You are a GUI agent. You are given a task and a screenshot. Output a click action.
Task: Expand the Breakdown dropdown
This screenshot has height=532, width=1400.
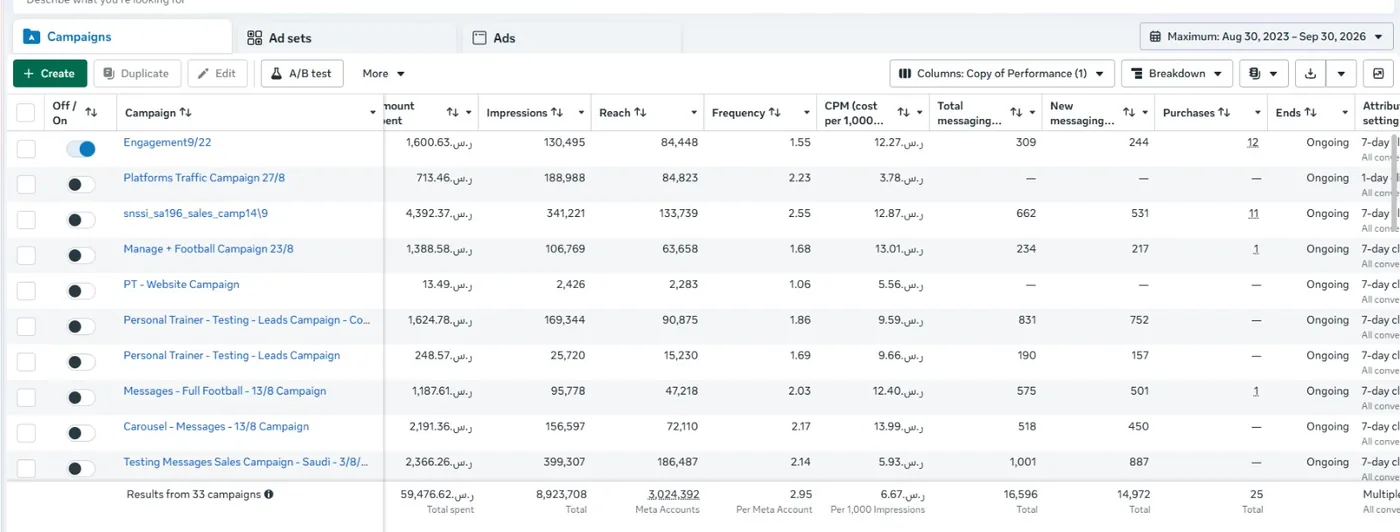(1177, 74)
